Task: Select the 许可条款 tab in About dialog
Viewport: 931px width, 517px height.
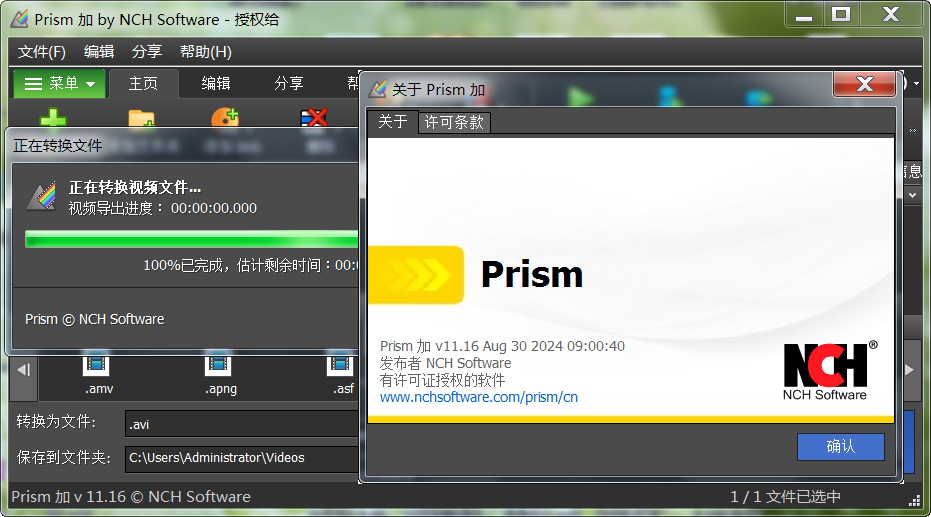Action: [x=454, y=122]
